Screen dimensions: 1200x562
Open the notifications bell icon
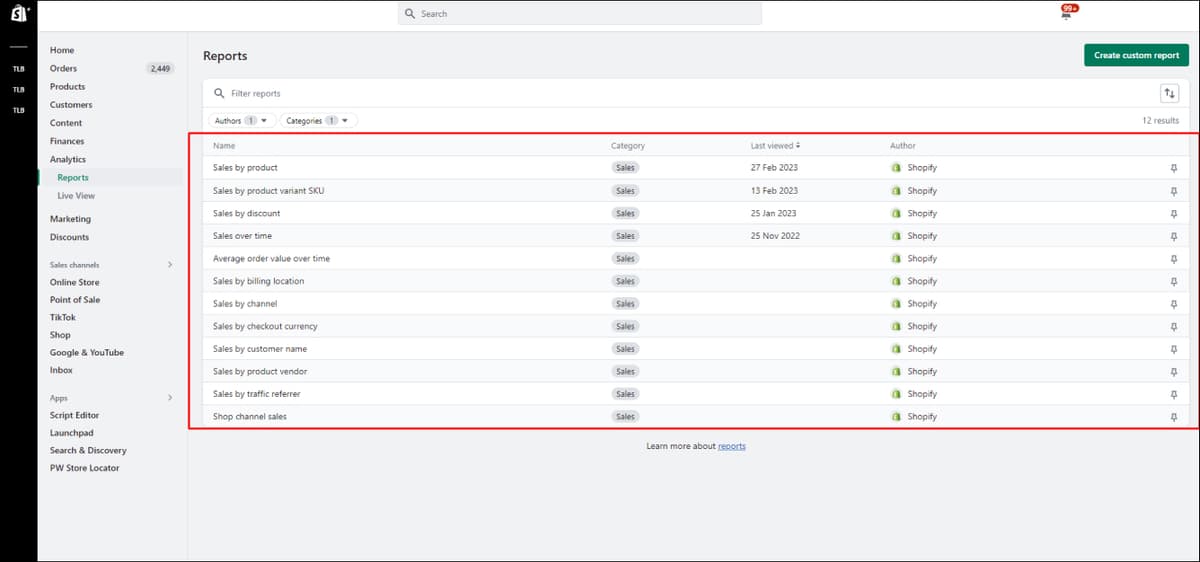tap(1067, 14)
